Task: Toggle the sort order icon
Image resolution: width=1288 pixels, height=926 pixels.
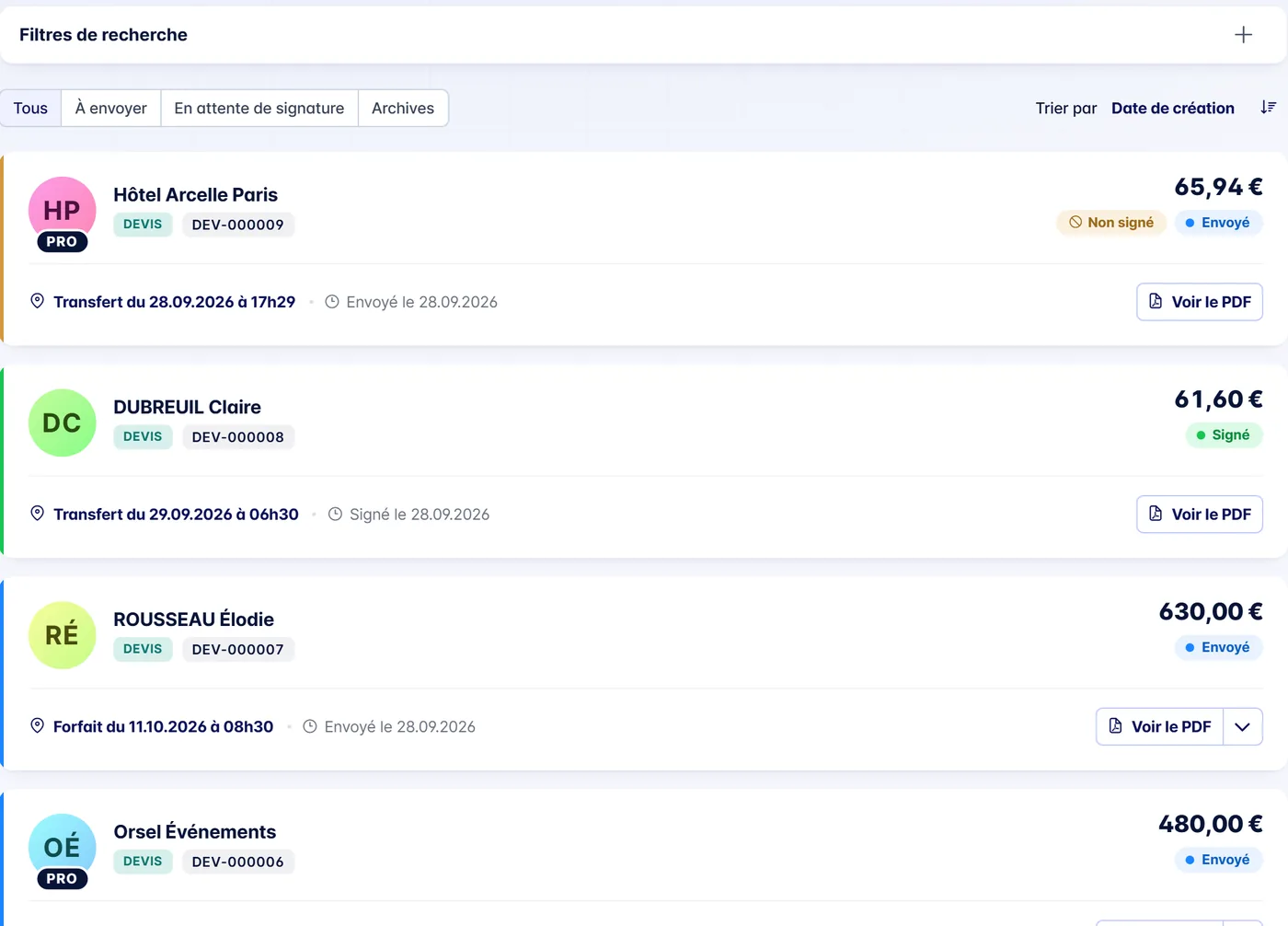Action: point(1268,108)
